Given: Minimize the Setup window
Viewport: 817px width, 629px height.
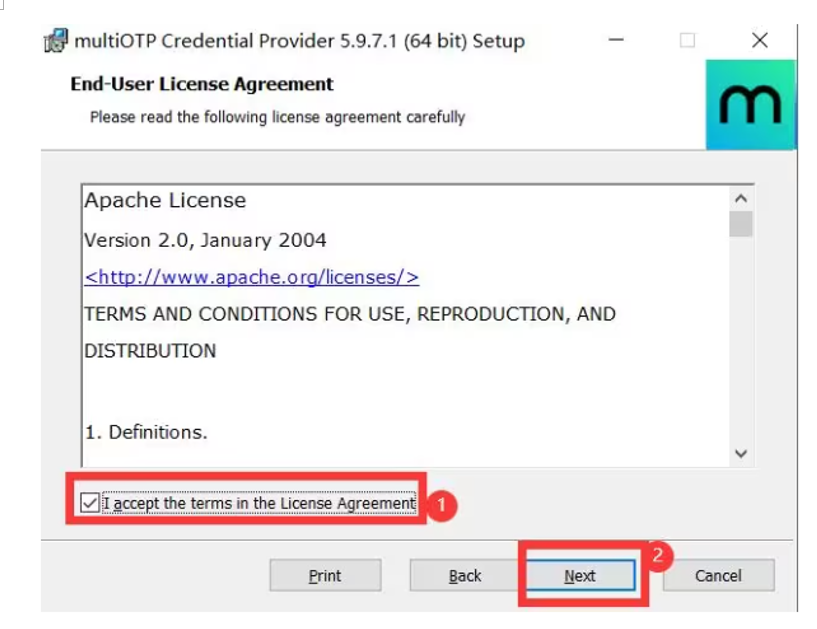Looking at the screenshot, I should (617, 41).
